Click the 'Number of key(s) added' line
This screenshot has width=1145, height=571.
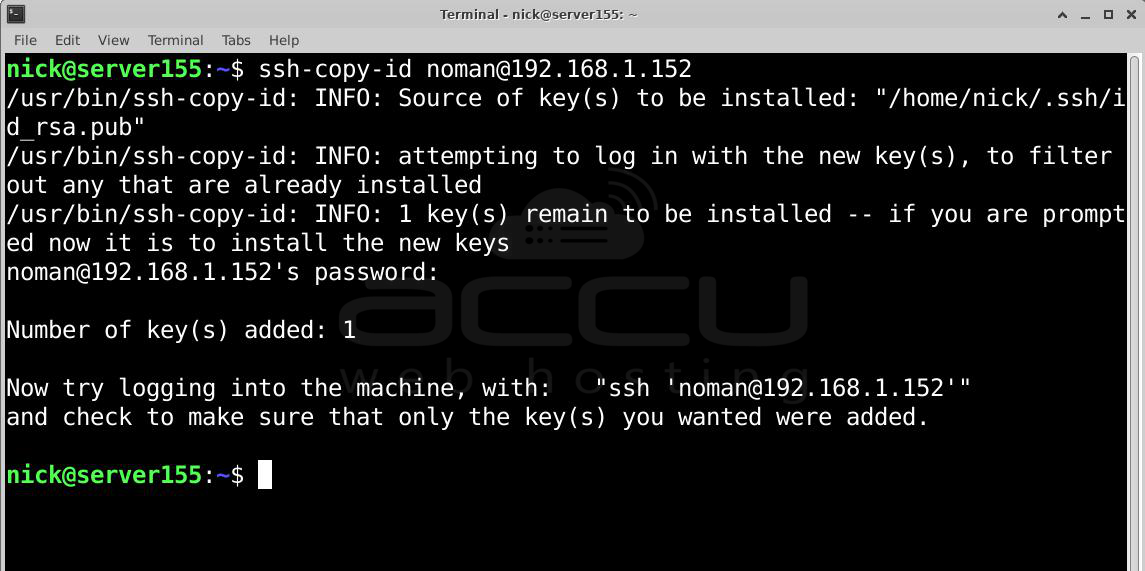pyautogui.click(x=181, y=330)
